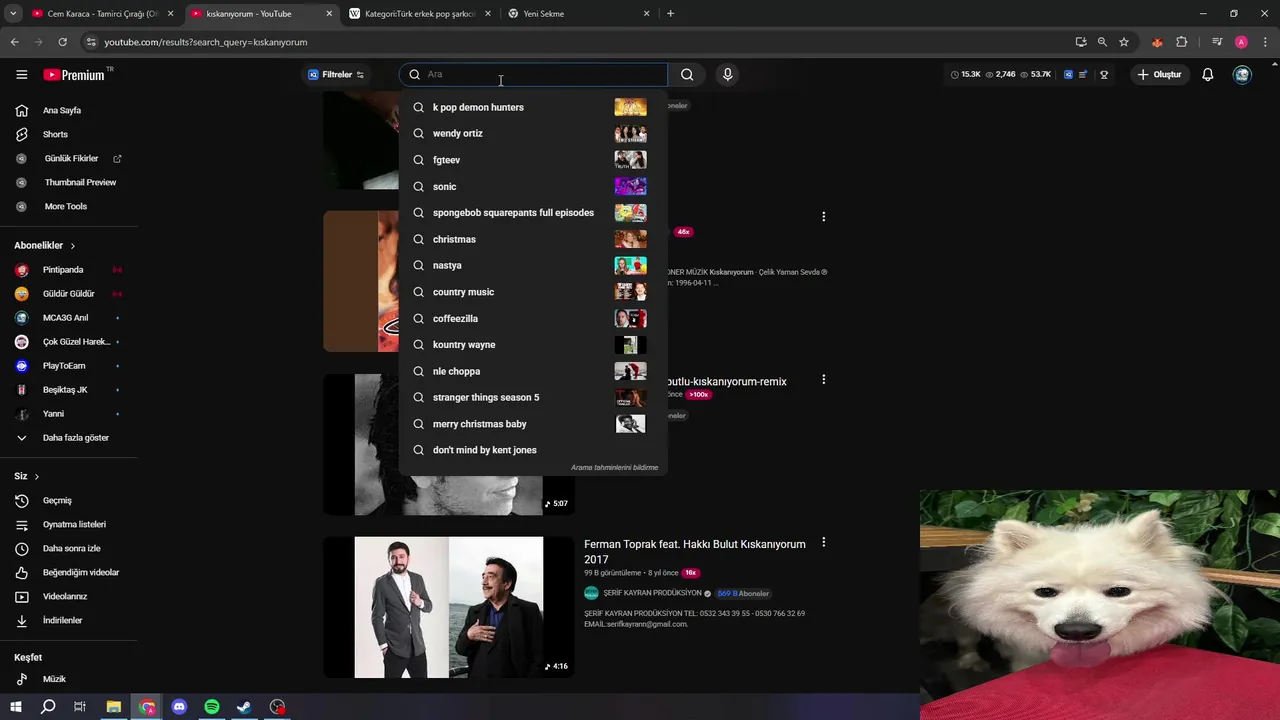Screen dimensions: 1280x720
Task: Expand the Siz section
Action: tap(27, 476)
